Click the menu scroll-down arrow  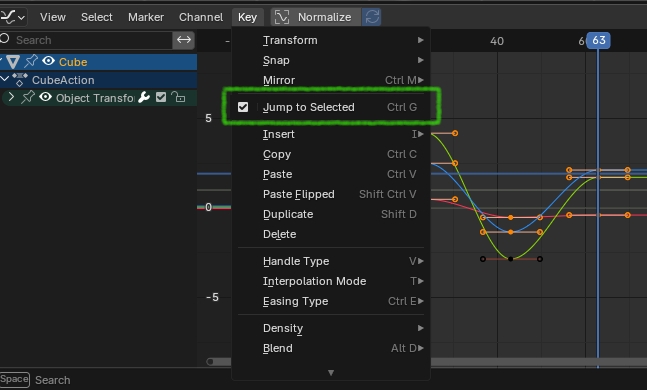coord(331,373)
